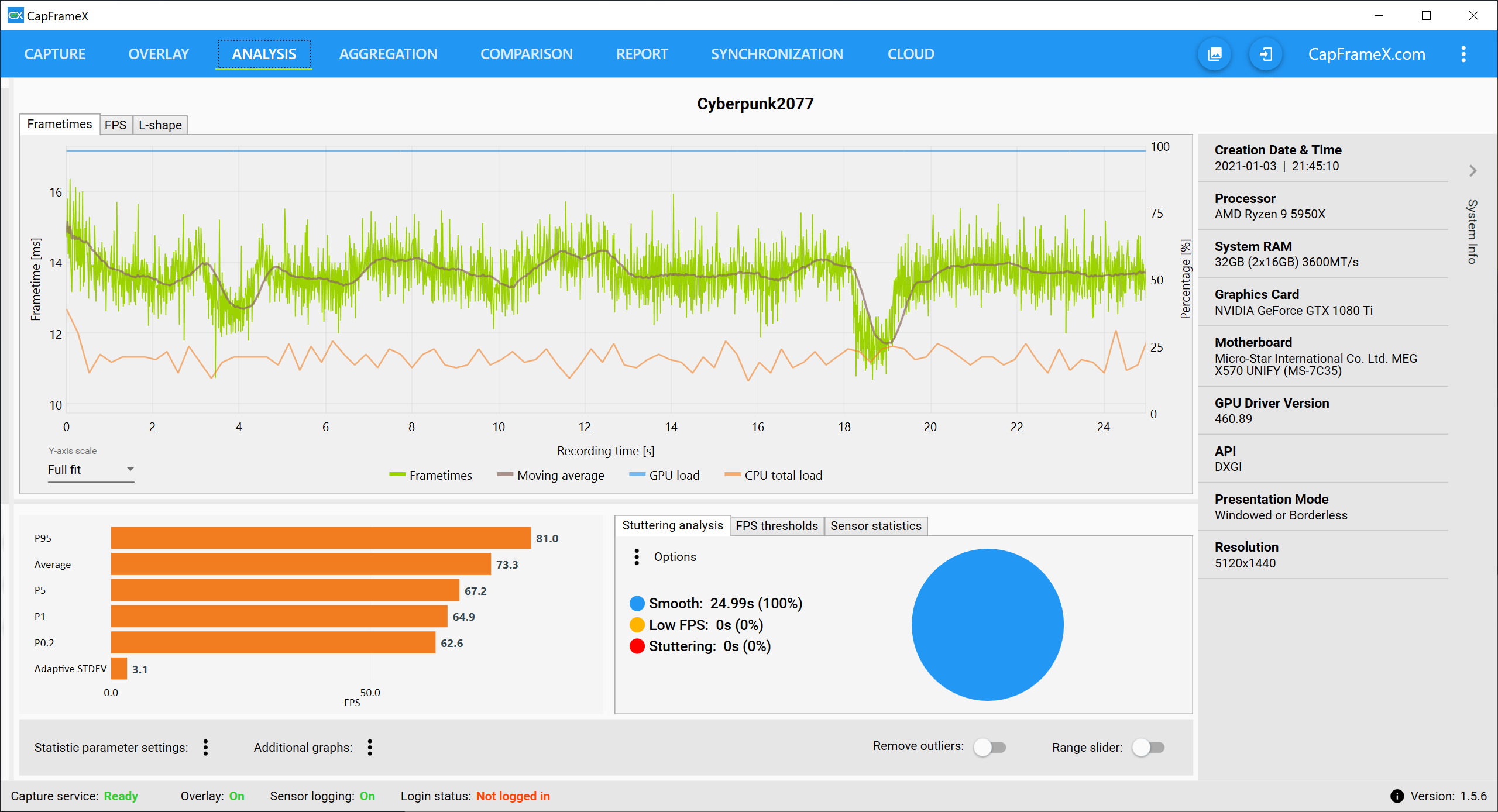Open the Additional graphs dots menu
Viewport: 1498px width, 812px height.
[370, 747]
